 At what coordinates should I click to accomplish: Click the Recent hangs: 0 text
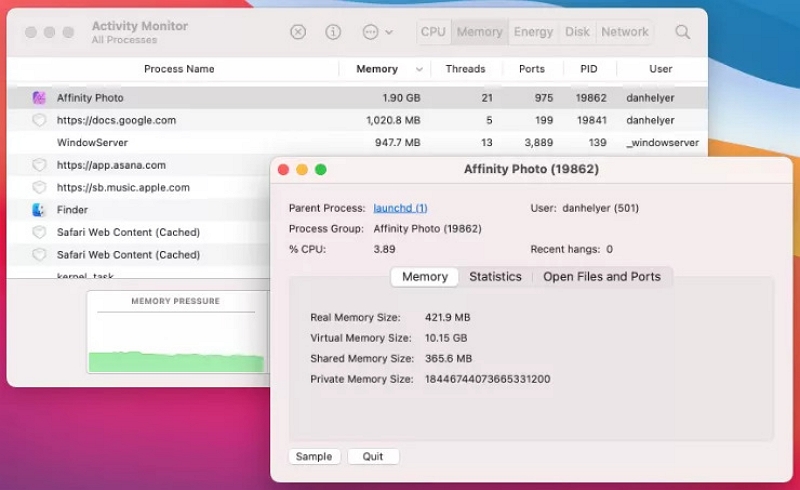pos(571,249)
